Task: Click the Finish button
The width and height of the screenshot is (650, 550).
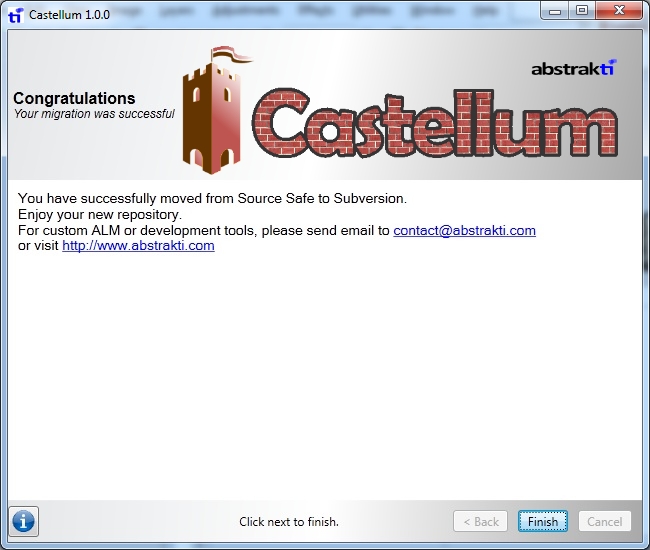Action: [543, 521]
